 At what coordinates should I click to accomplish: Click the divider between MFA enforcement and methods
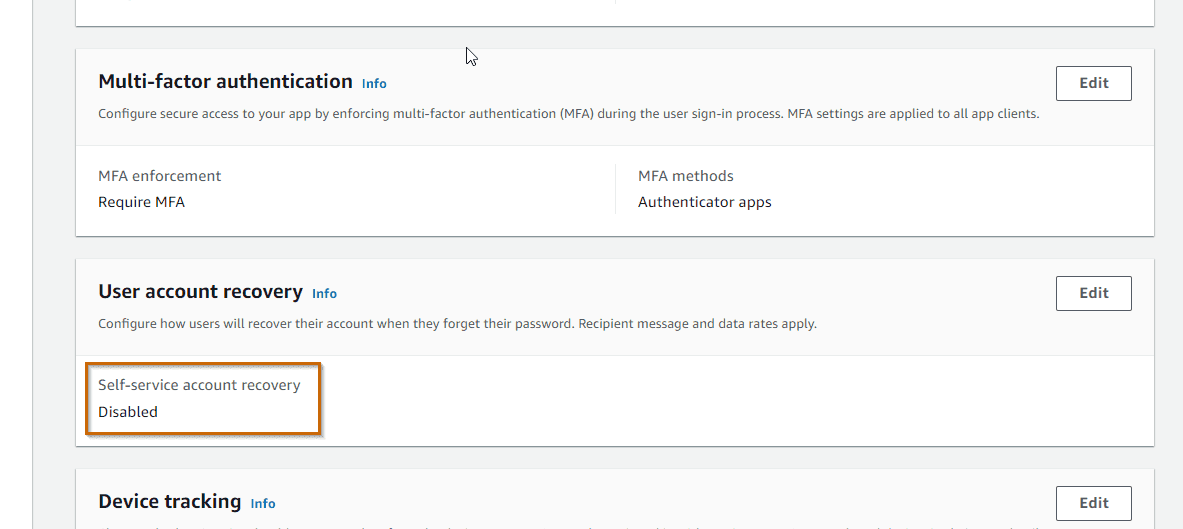[x=615, y=189]
